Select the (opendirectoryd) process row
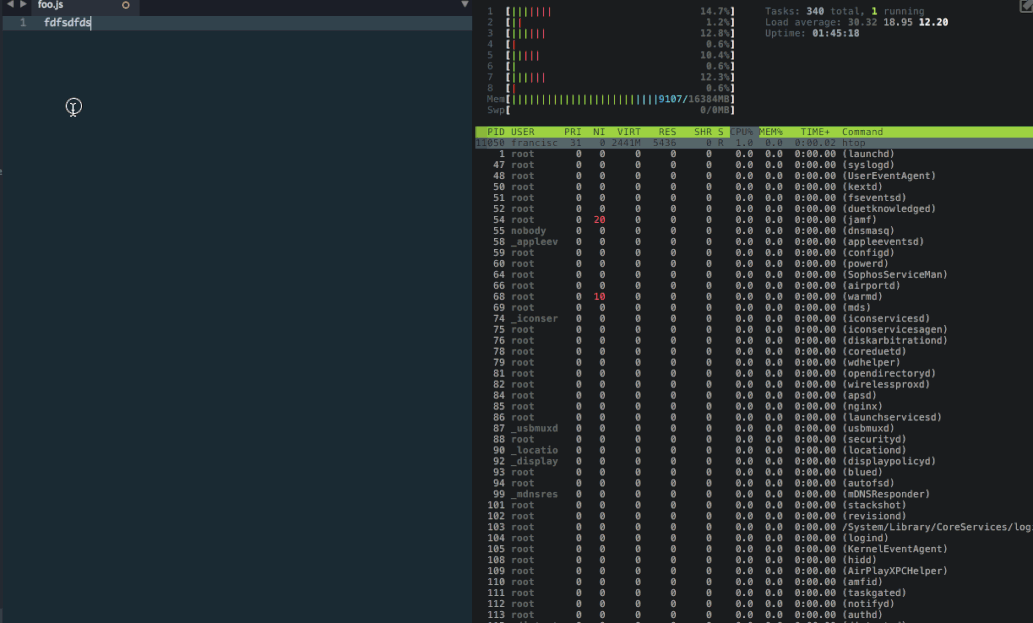 754,373
